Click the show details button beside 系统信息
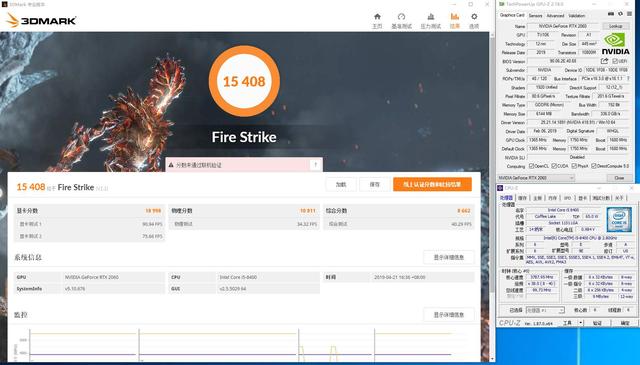This screenshot has height=365, width=640. tap(449, 258)
